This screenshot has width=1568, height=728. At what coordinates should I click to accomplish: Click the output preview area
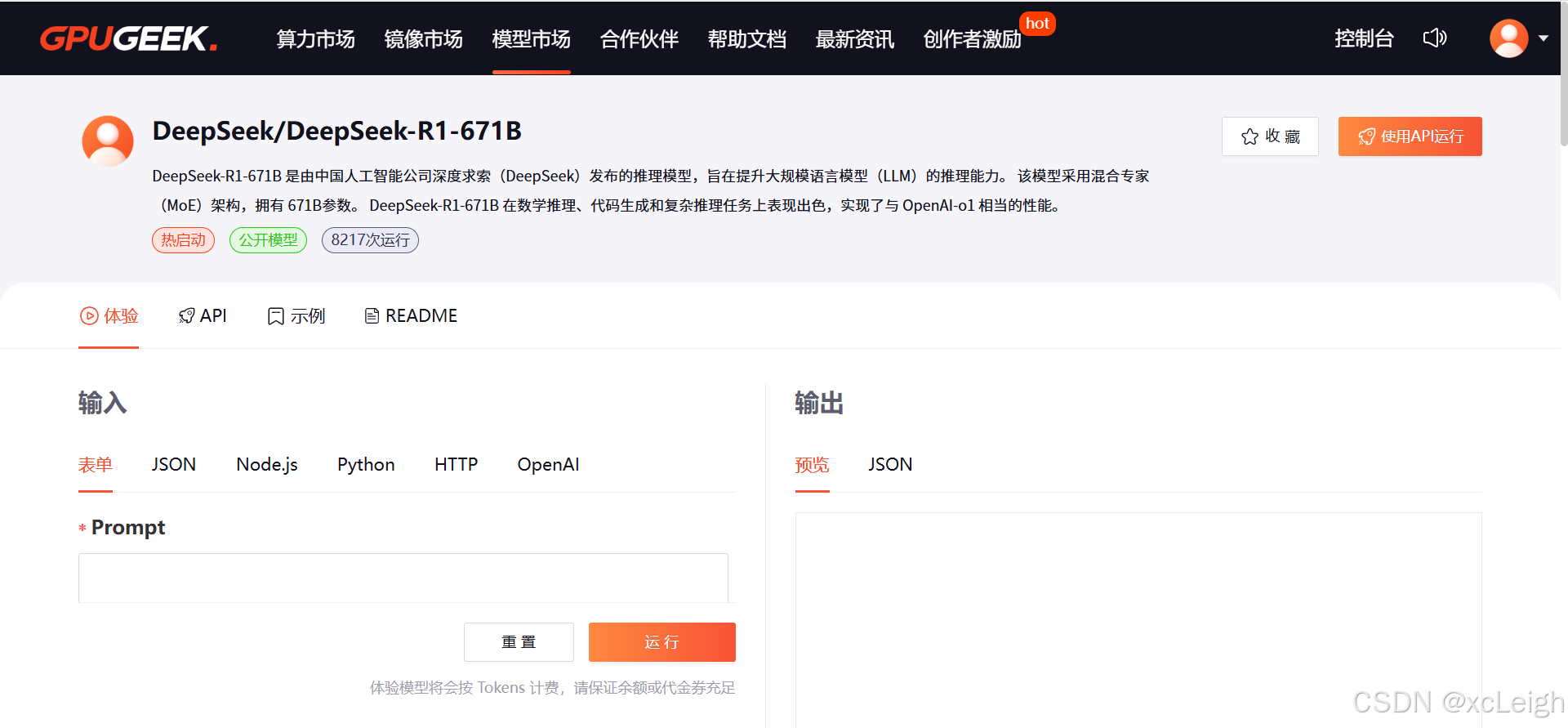[1138, 619]
